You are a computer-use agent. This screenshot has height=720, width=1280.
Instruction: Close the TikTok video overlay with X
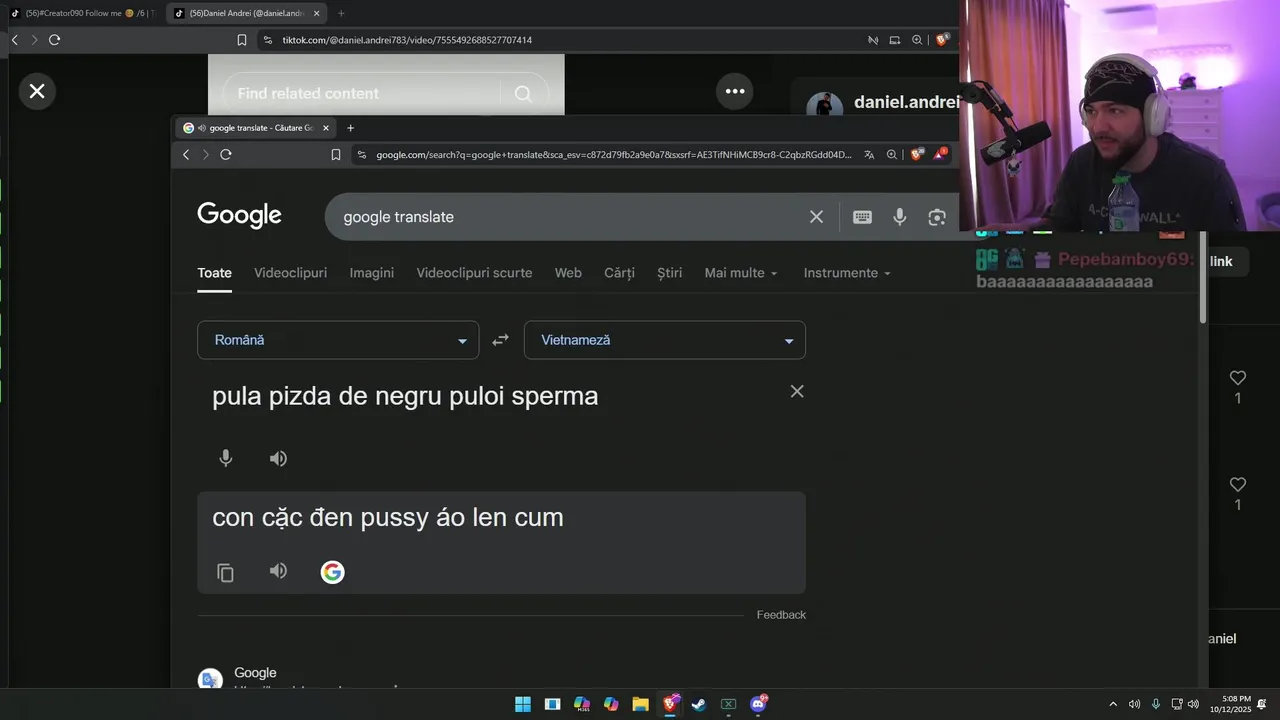[37, 91]
